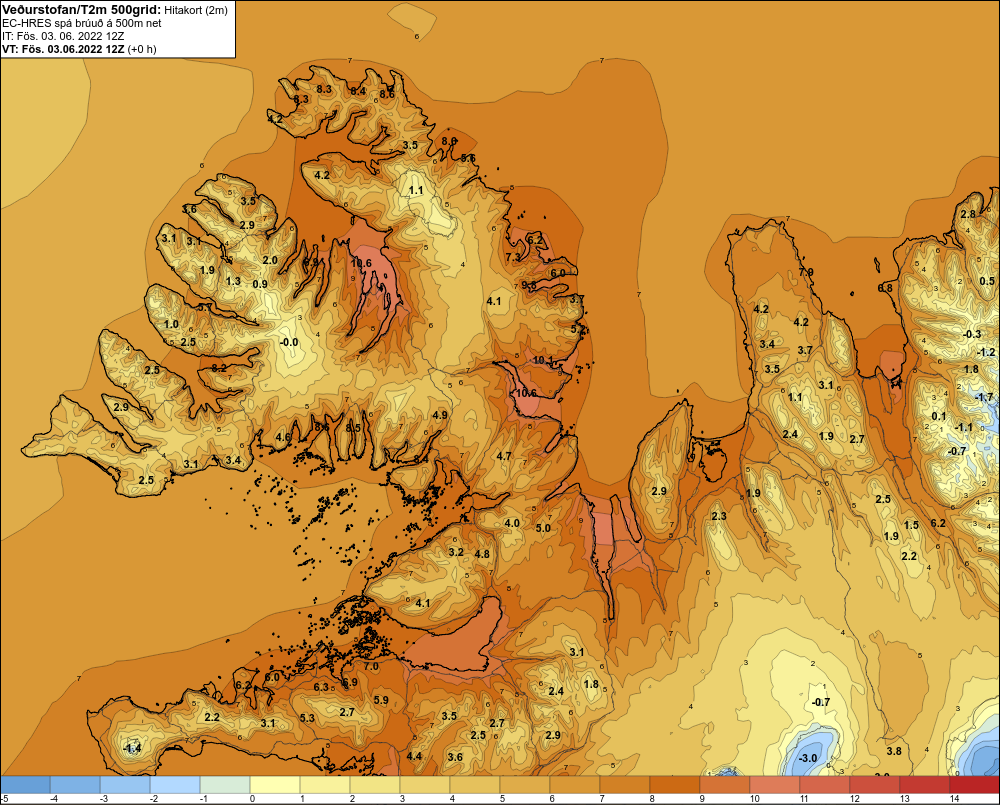
Task: Click the '(+0 h)' forecast offset text
Action: point(142,49)
